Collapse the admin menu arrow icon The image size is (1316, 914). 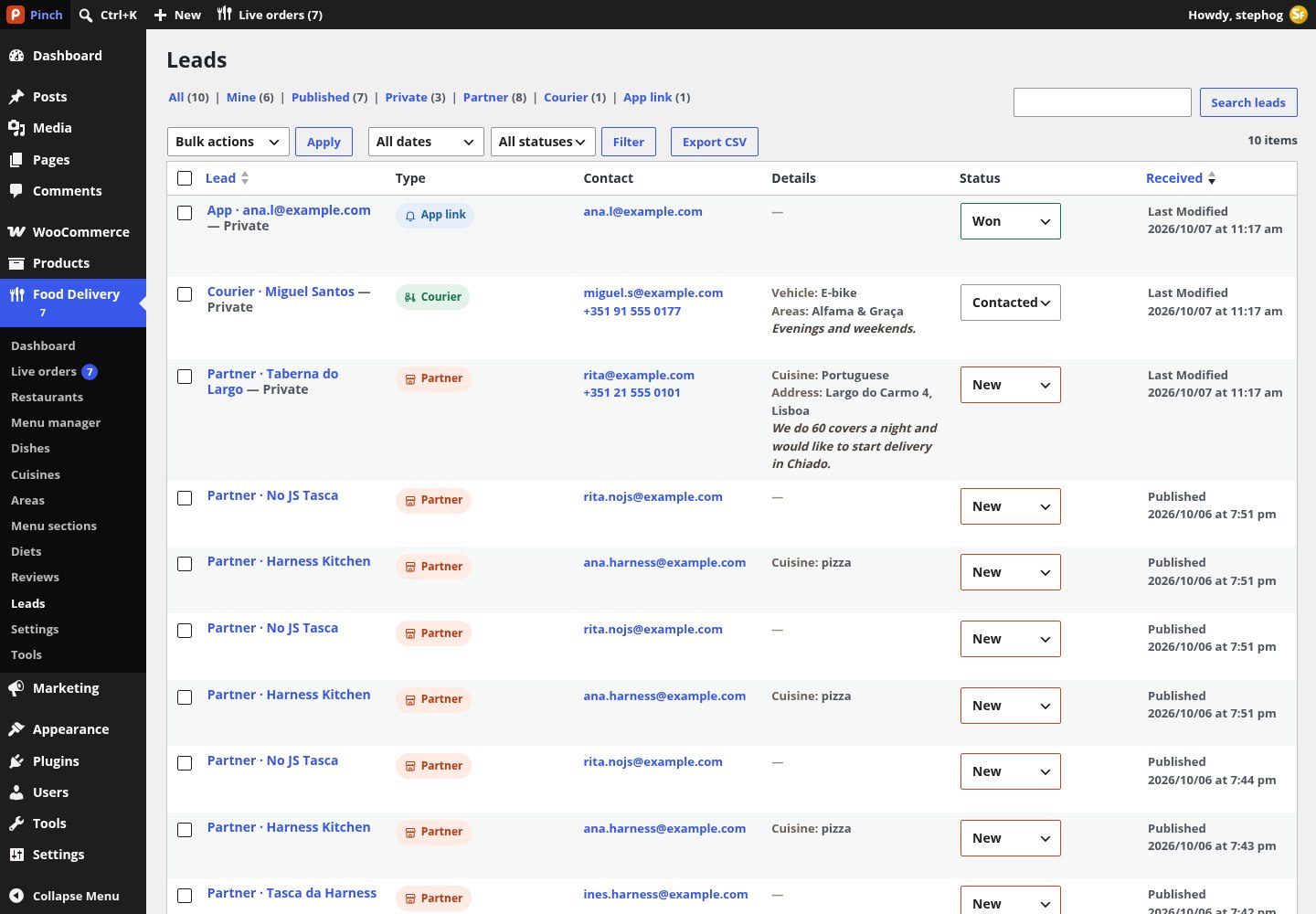(16, 896)
